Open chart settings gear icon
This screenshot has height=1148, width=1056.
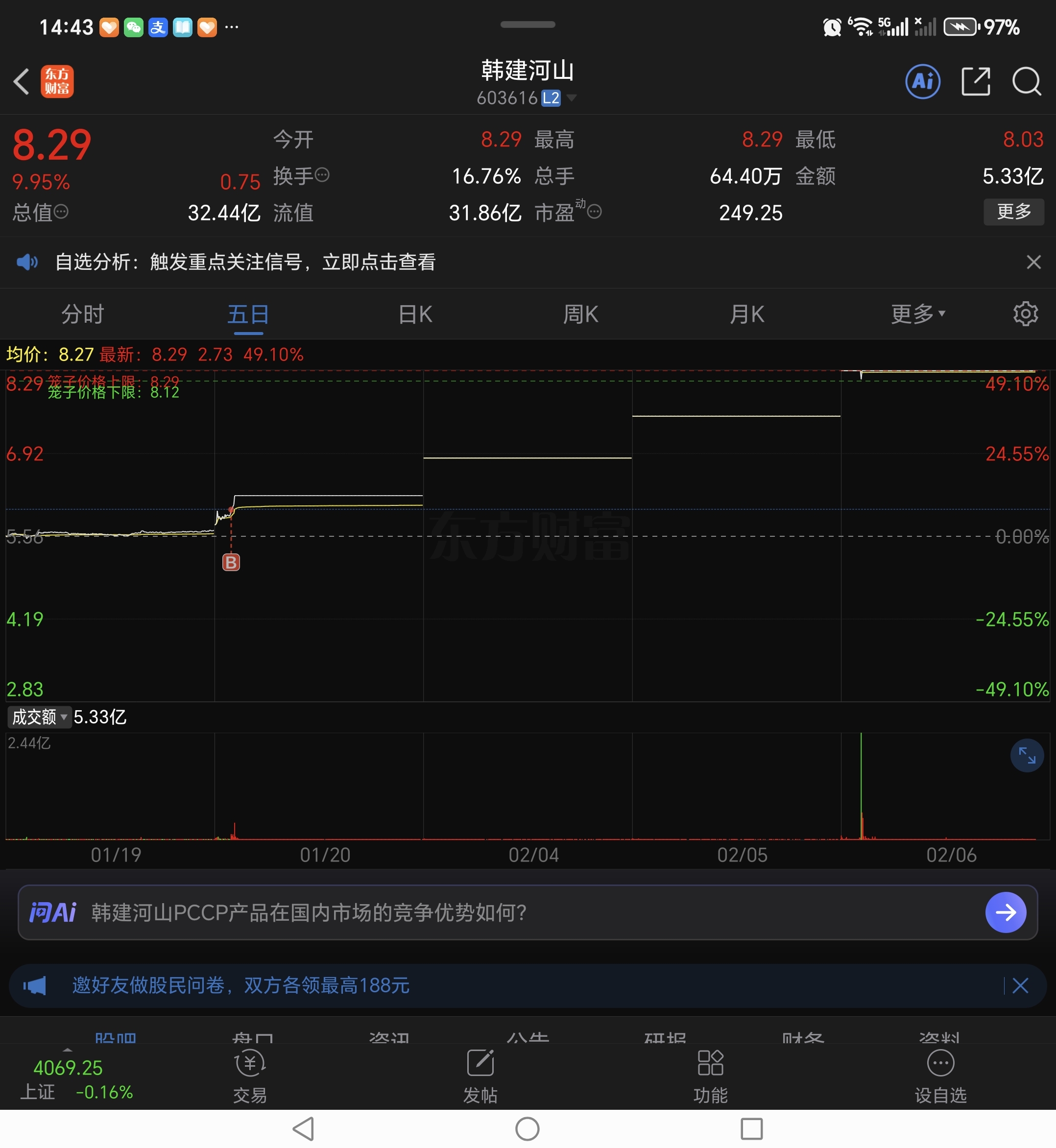point(1025,314)
